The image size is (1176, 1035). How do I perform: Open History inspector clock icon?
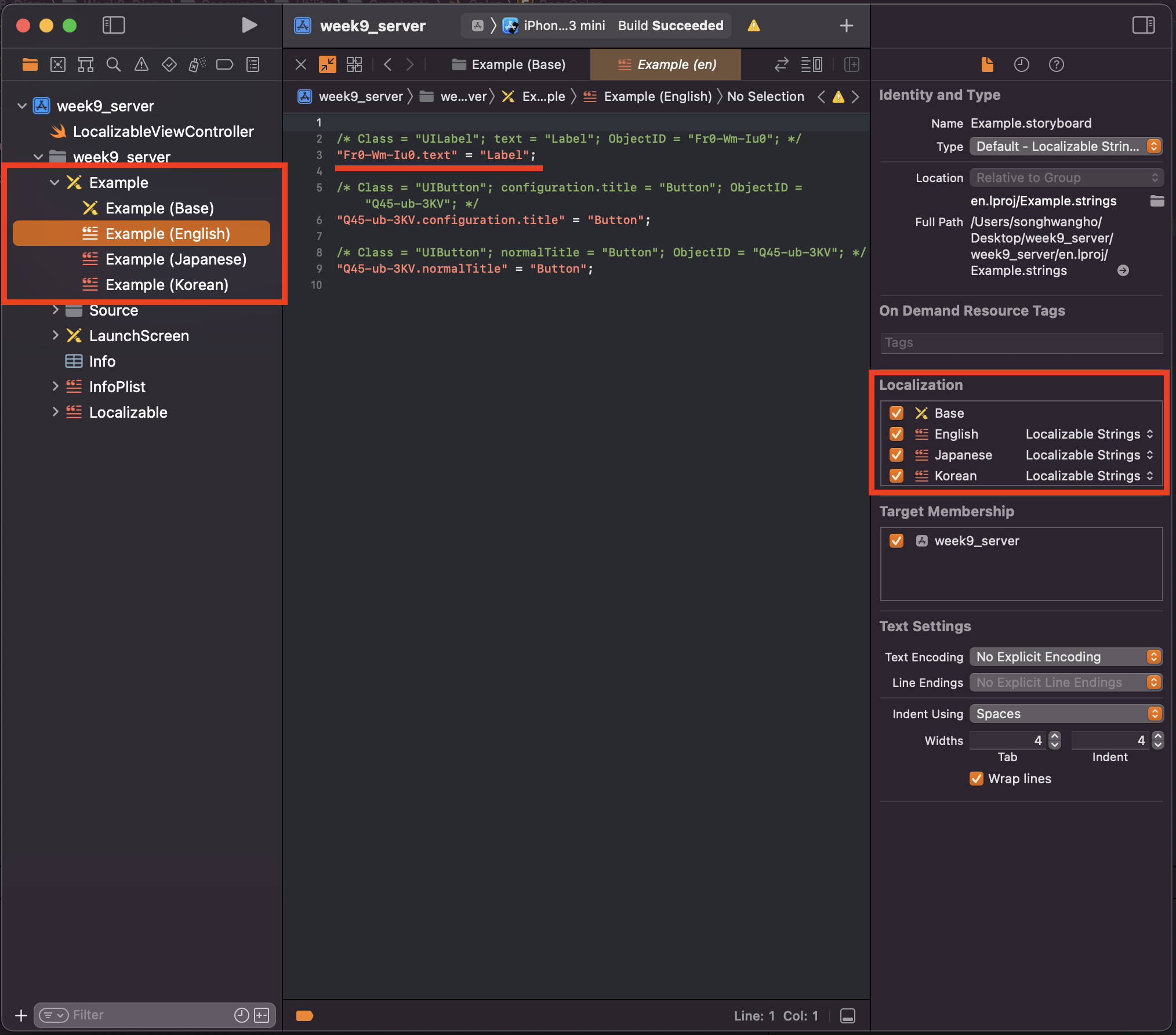point(1021,64)
